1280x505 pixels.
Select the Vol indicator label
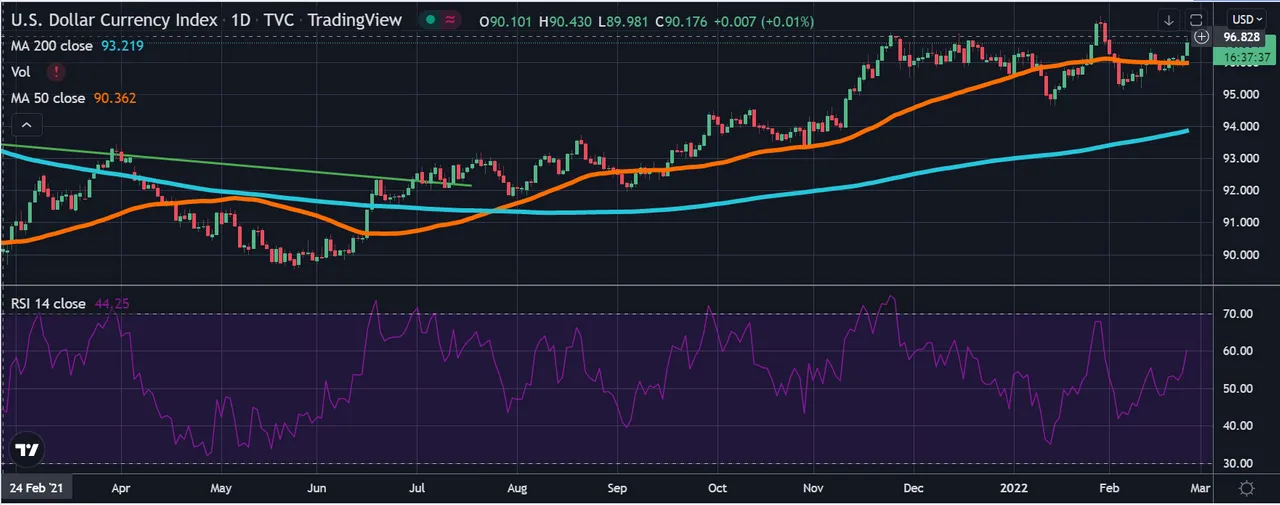pyautogui.click(x=21, y=72)
